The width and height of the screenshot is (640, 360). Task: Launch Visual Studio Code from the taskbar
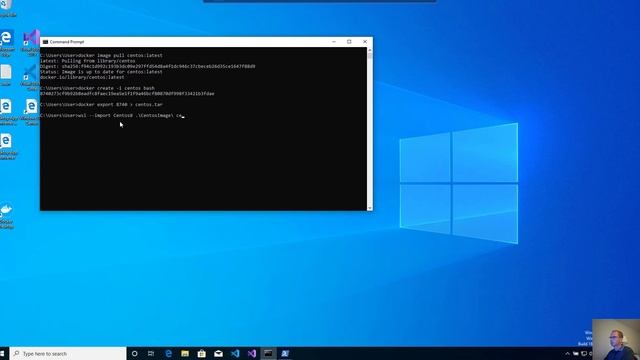click(235, 353)
